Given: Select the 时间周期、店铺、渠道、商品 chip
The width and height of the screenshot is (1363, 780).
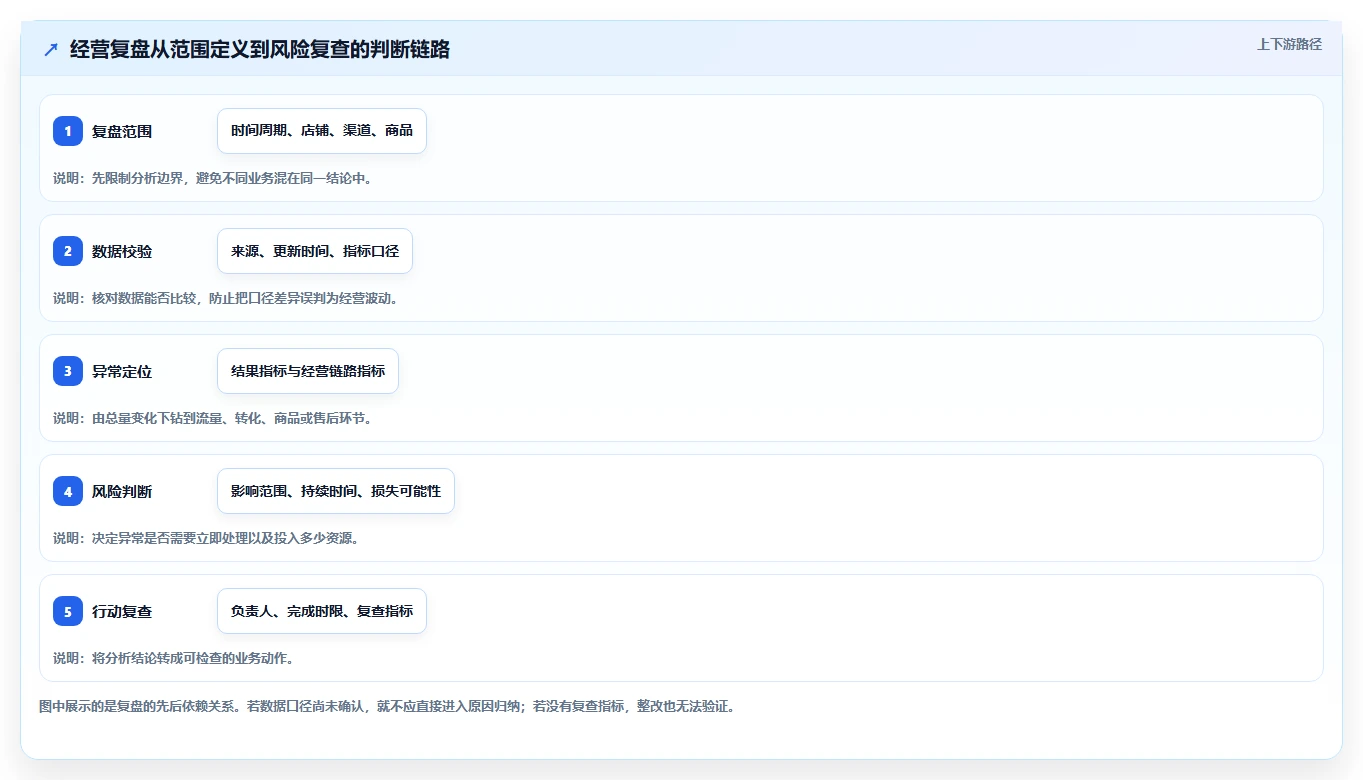Looking at the screenshot, I should [322, 131].
